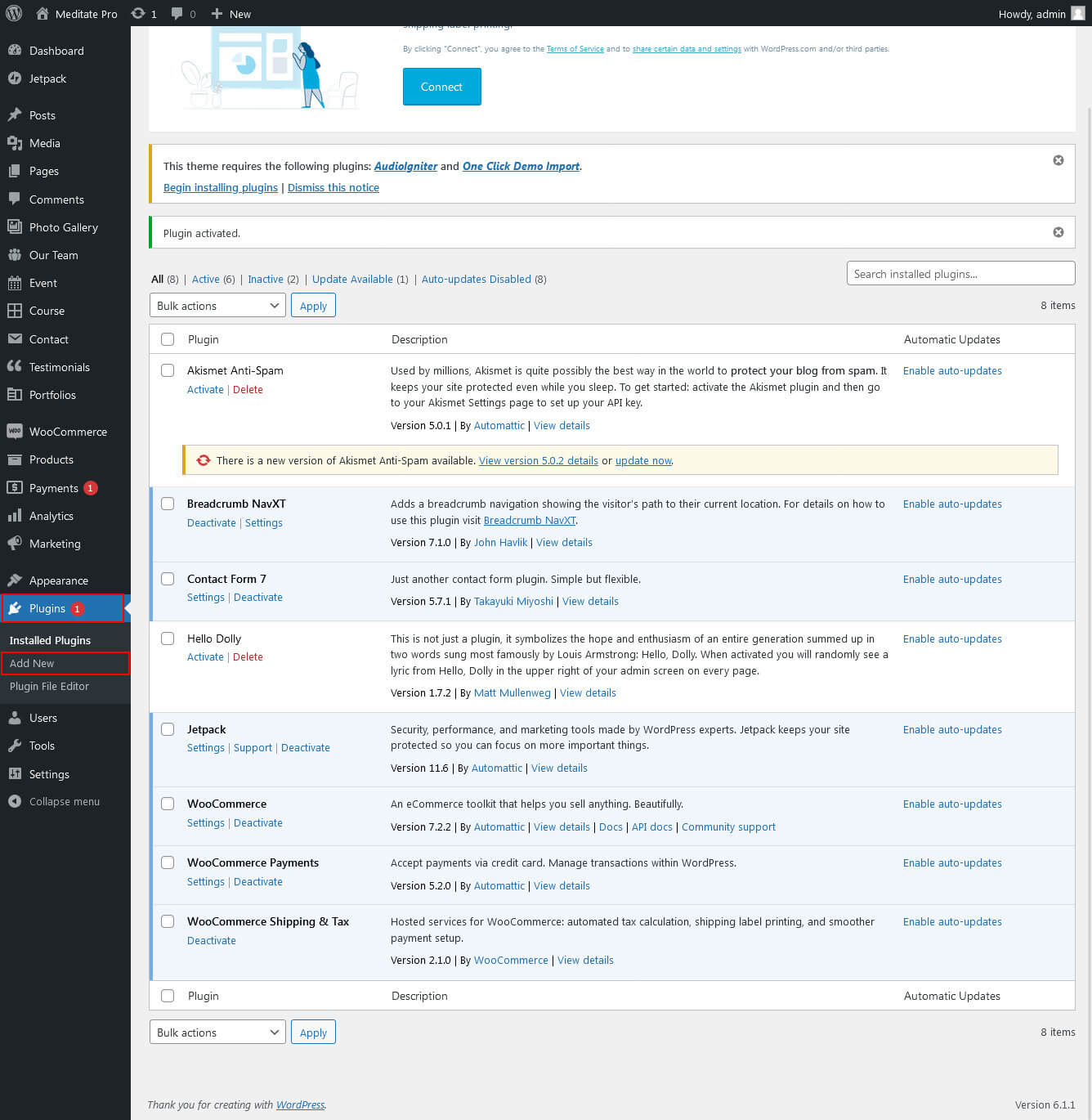This screenshot has height=1120, width=1092.
Task: Click the Media sidebar icon
Action: point(15,143)
